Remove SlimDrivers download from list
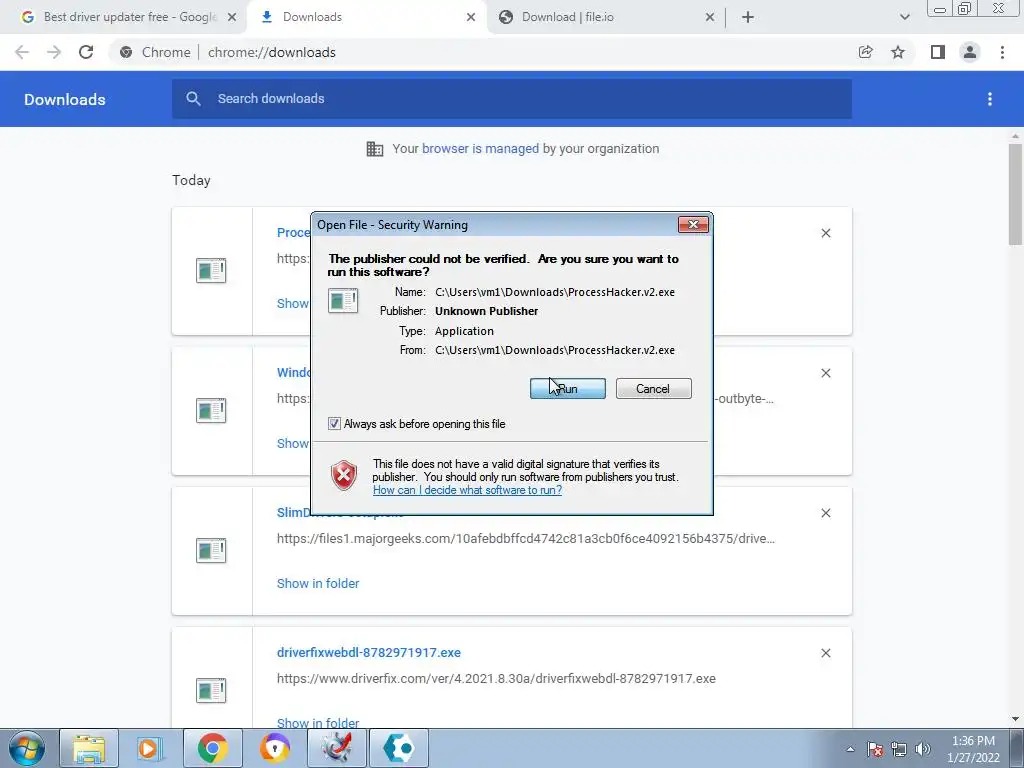 click(825, 513)
